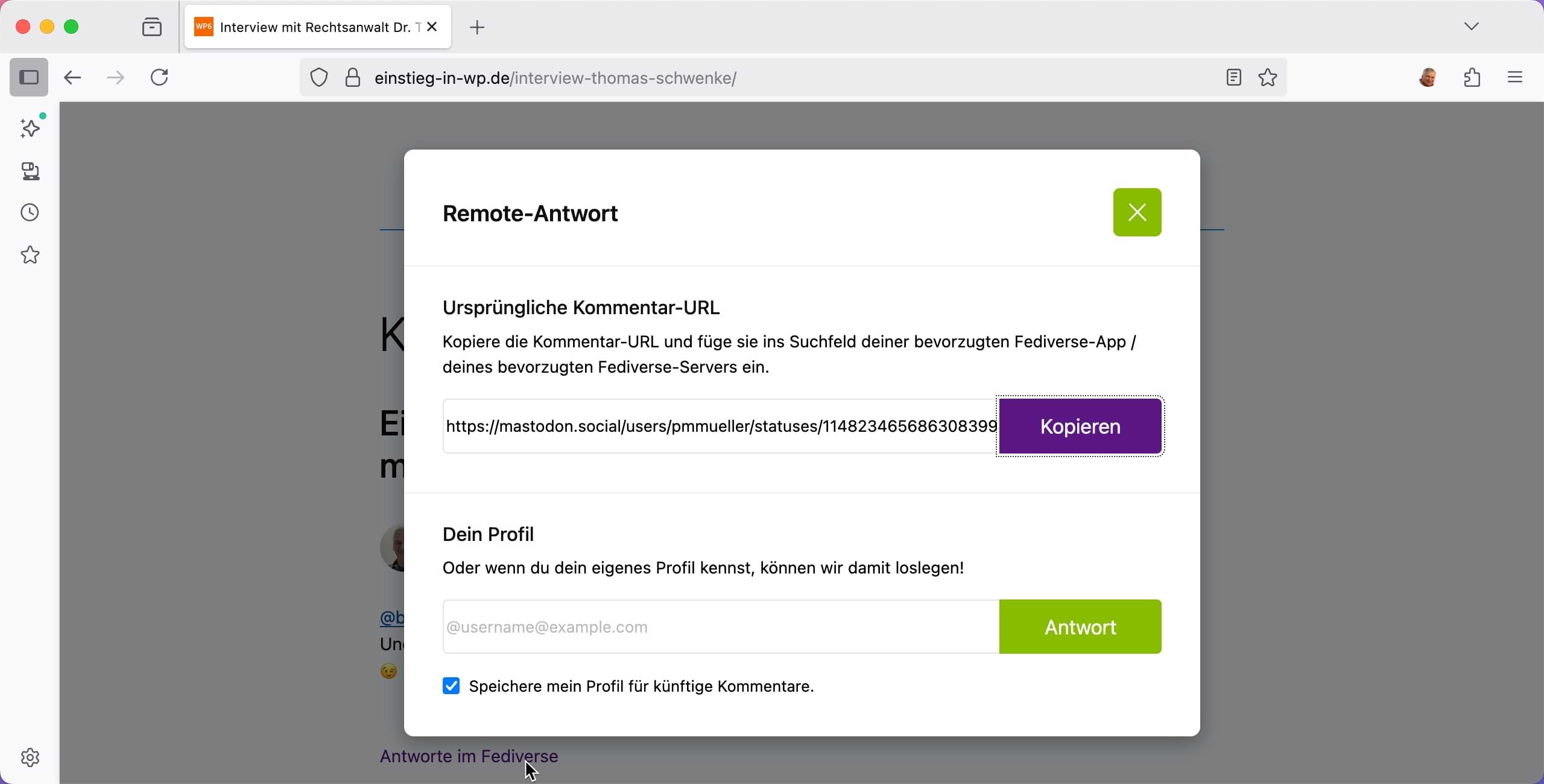Expand the list all tabs chevron

pyautogui.click(x=1472, y=27)
